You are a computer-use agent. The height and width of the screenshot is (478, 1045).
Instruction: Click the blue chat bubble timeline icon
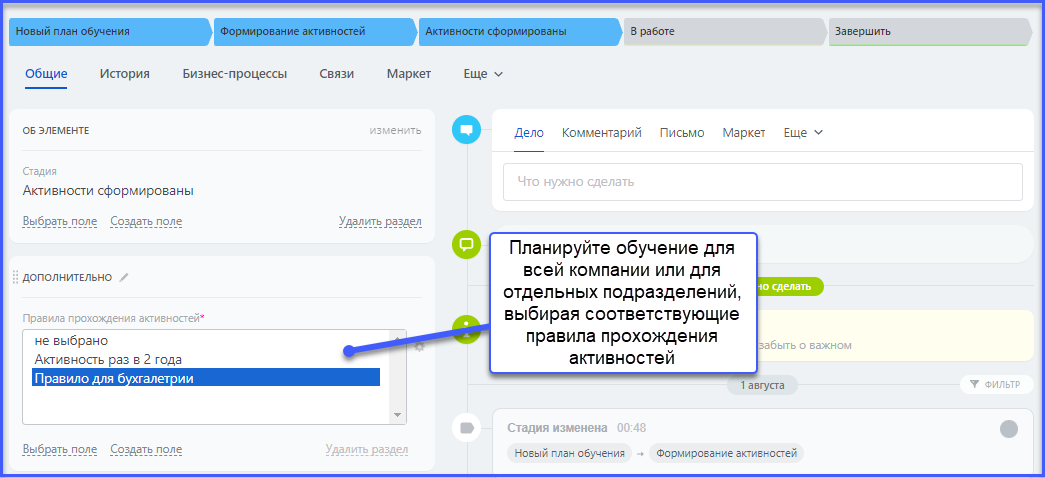(x=466, y=129)
